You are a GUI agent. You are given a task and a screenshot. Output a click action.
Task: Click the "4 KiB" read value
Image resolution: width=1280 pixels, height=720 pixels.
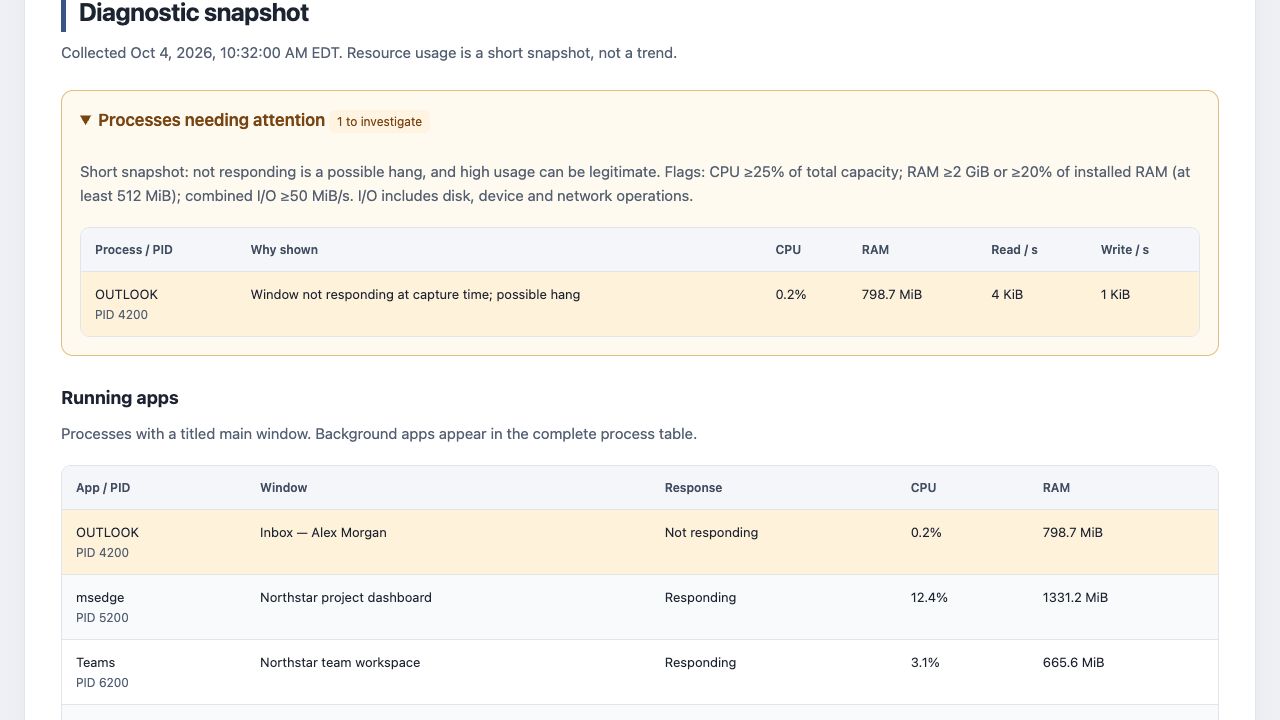click(x=1007, y=295)
